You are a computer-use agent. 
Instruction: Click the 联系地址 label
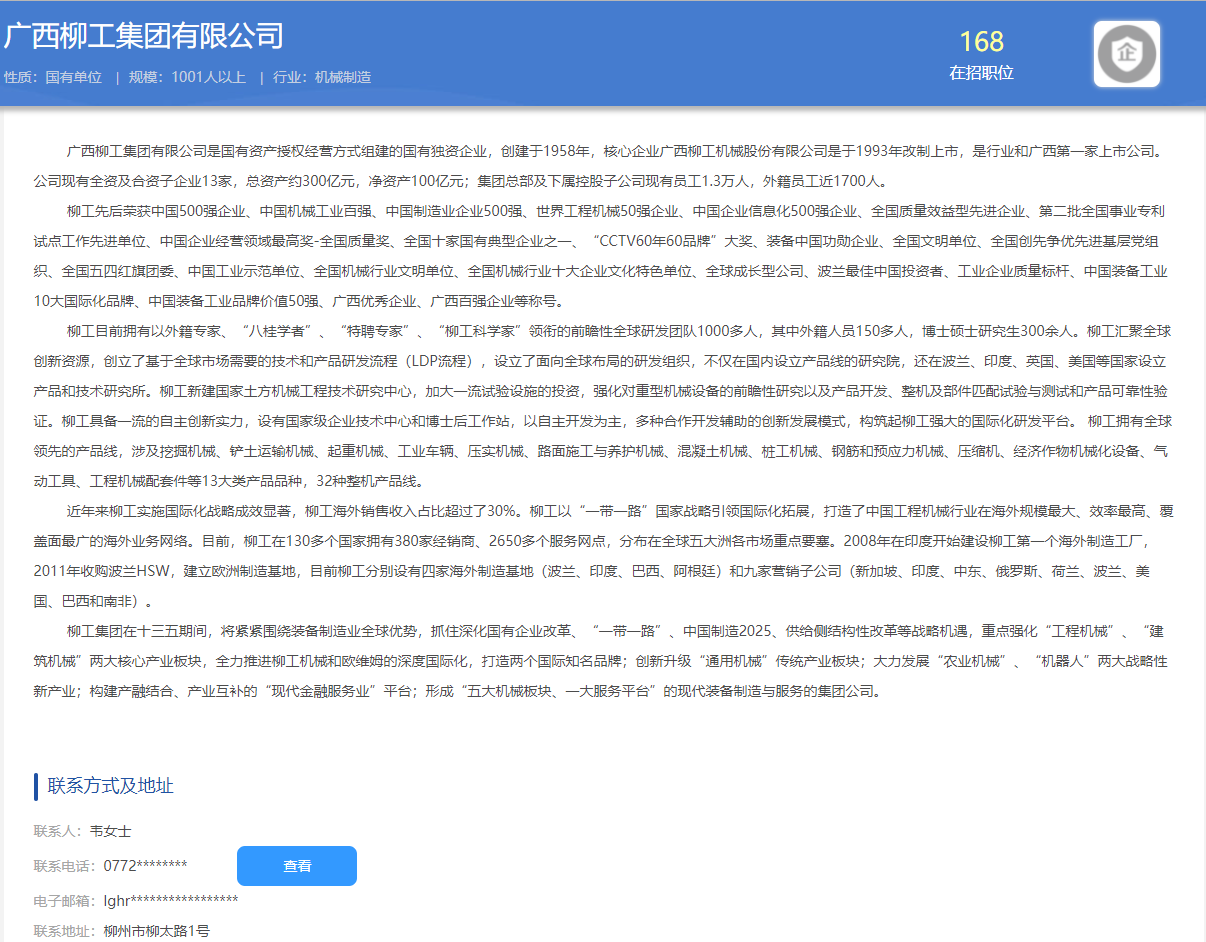point(66,931)
